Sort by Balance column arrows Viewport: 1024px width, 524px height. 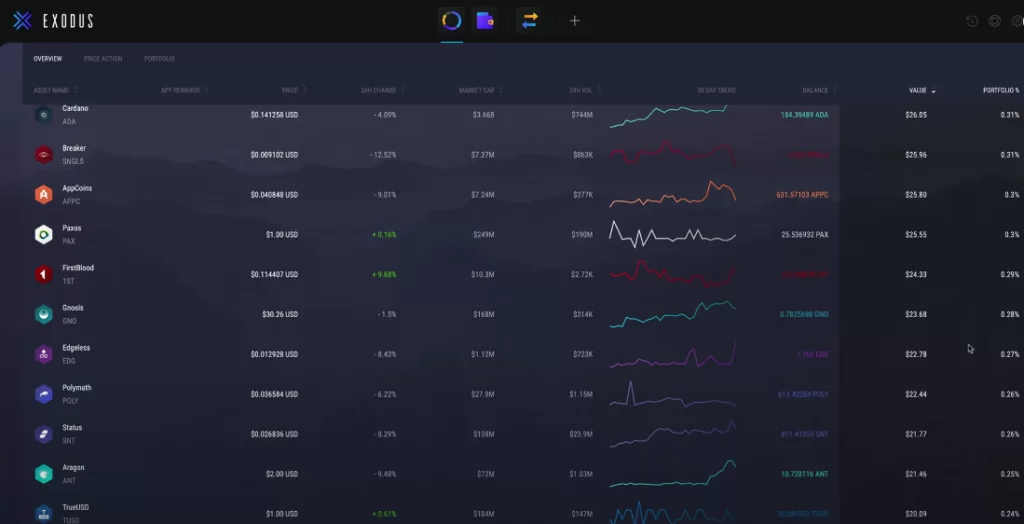coord(835,90)
